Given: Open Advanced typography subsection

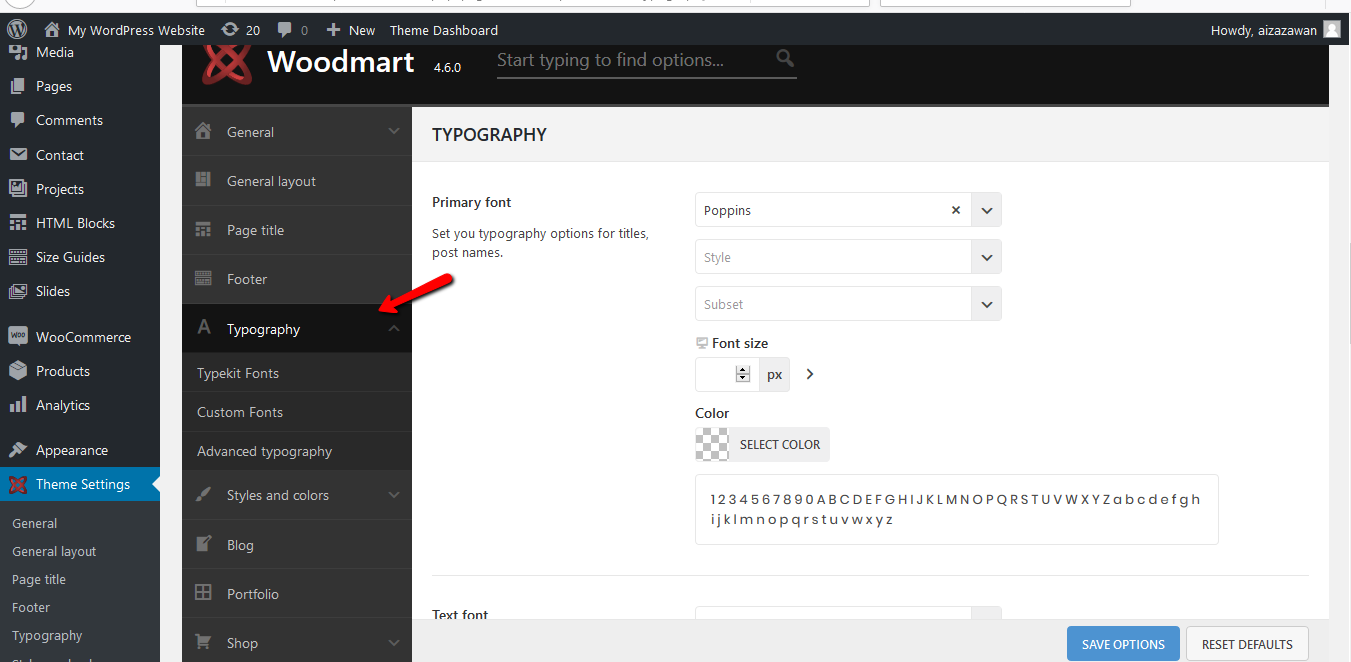Looking at the screenshot, I should 297,451.
